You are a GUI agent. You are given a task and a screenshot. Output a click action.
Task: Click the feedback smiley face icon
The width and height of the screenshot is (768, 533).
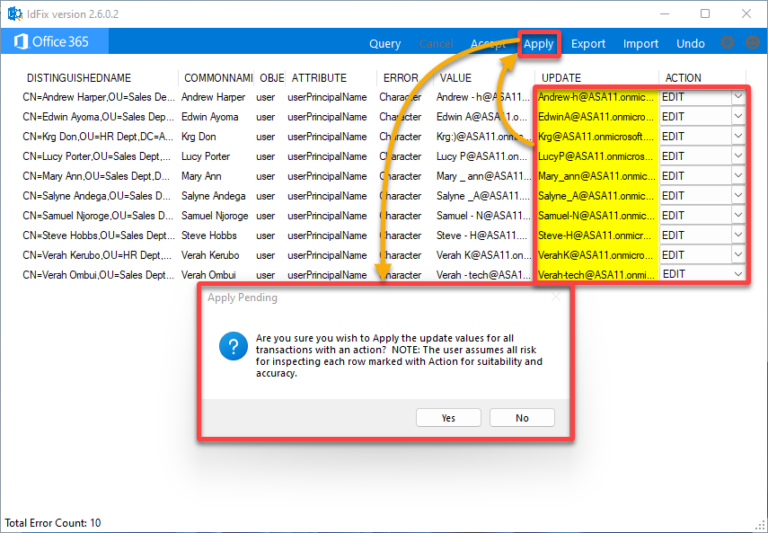coord(753,43)
